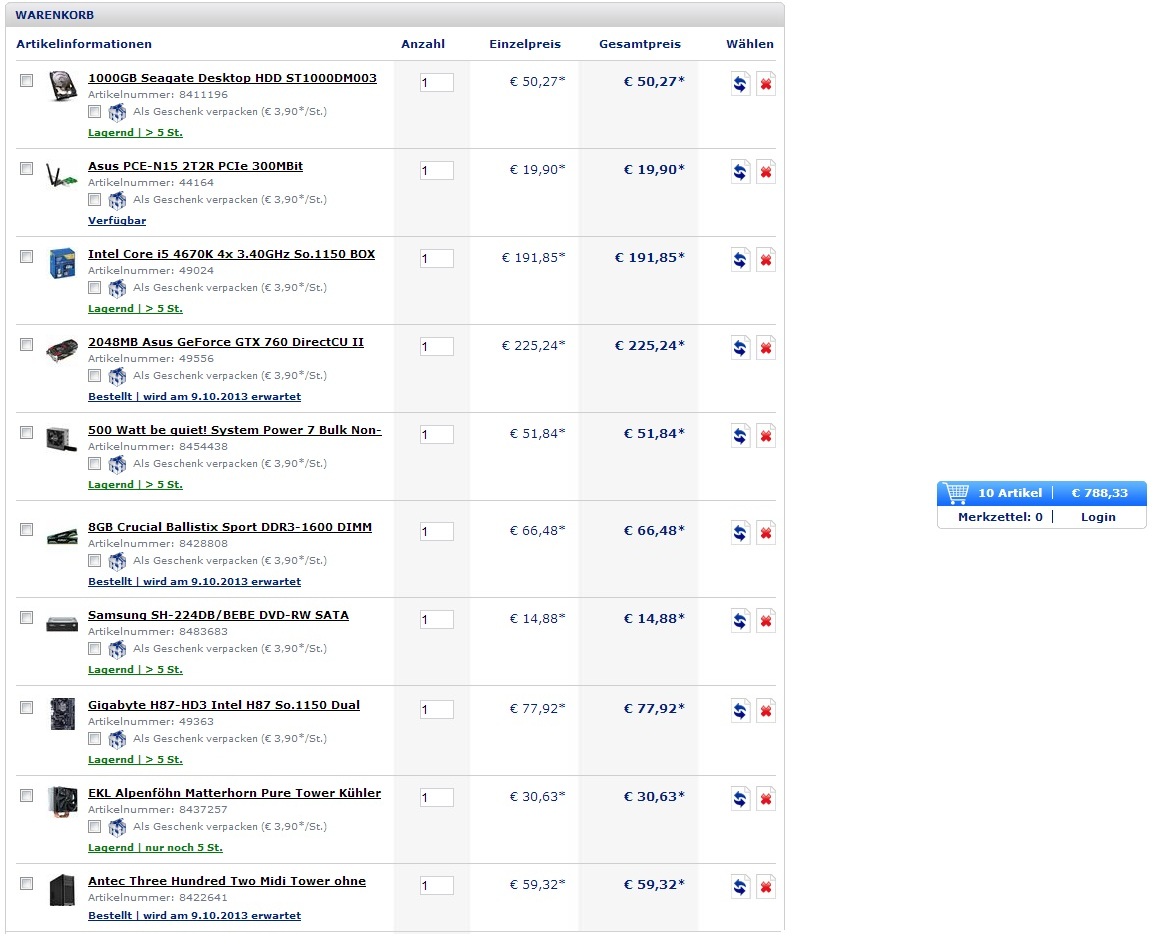Open '10 Artikel' cart summary button
Screen dimensions: 1159x948
click(x=1010, y=493)
